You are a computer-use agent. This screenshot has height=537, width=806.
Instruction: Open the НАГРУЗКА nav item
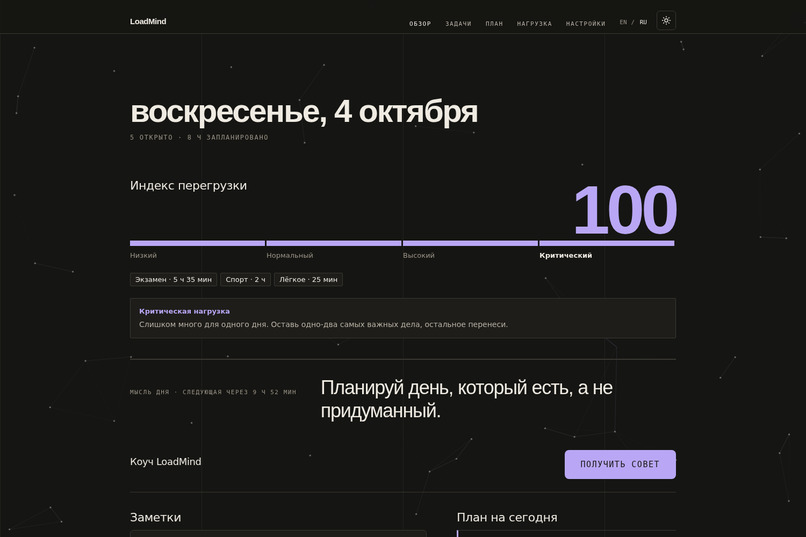coord(534,24)
